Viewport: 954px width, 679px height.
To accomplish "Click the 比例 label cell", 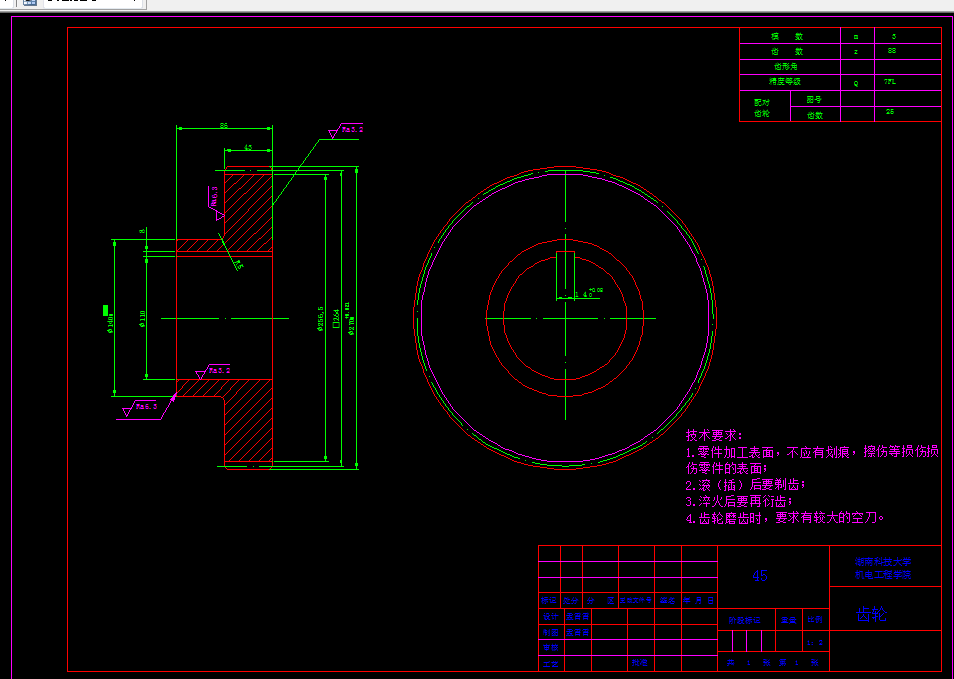I will pos(815,620).
